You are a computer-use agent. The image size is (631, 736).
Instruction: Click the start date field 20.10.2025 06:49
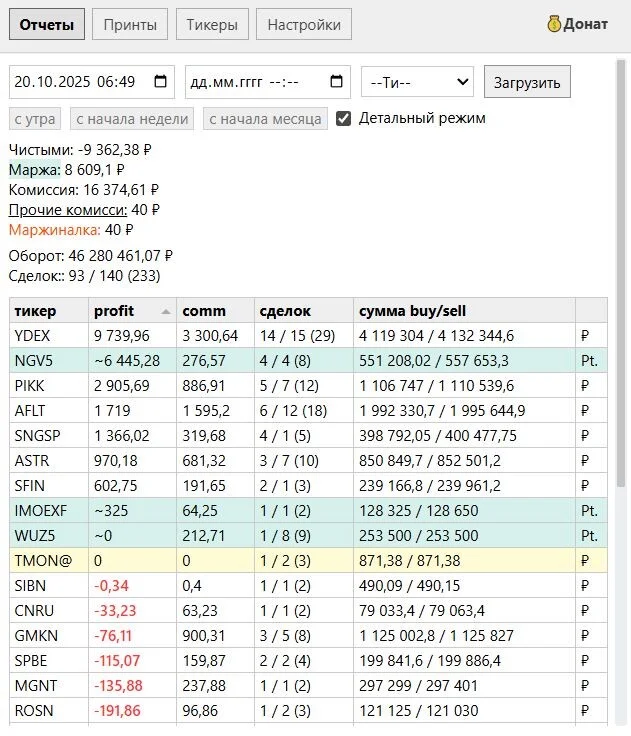92,82
